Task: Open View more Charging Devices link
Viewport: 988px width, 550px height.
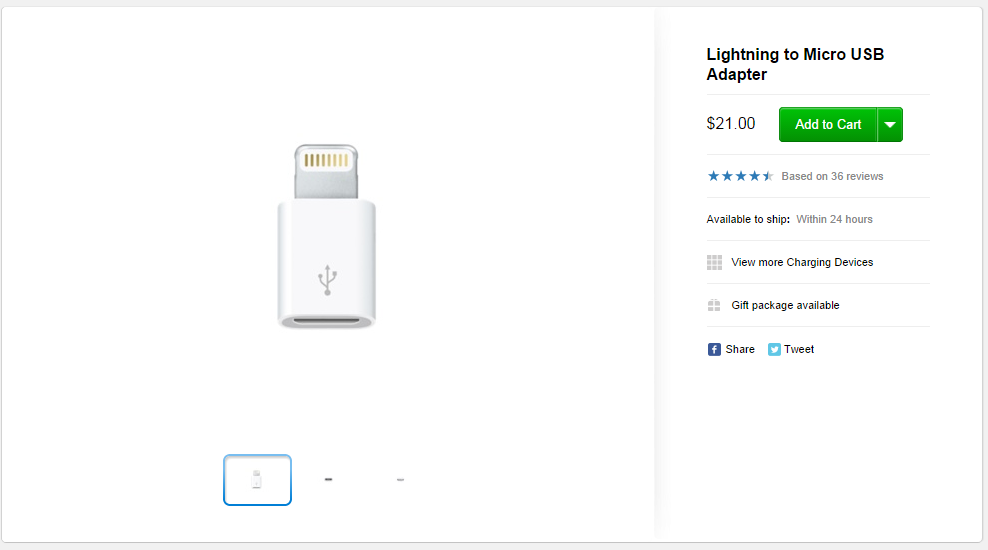Action: tap(802, 262)
